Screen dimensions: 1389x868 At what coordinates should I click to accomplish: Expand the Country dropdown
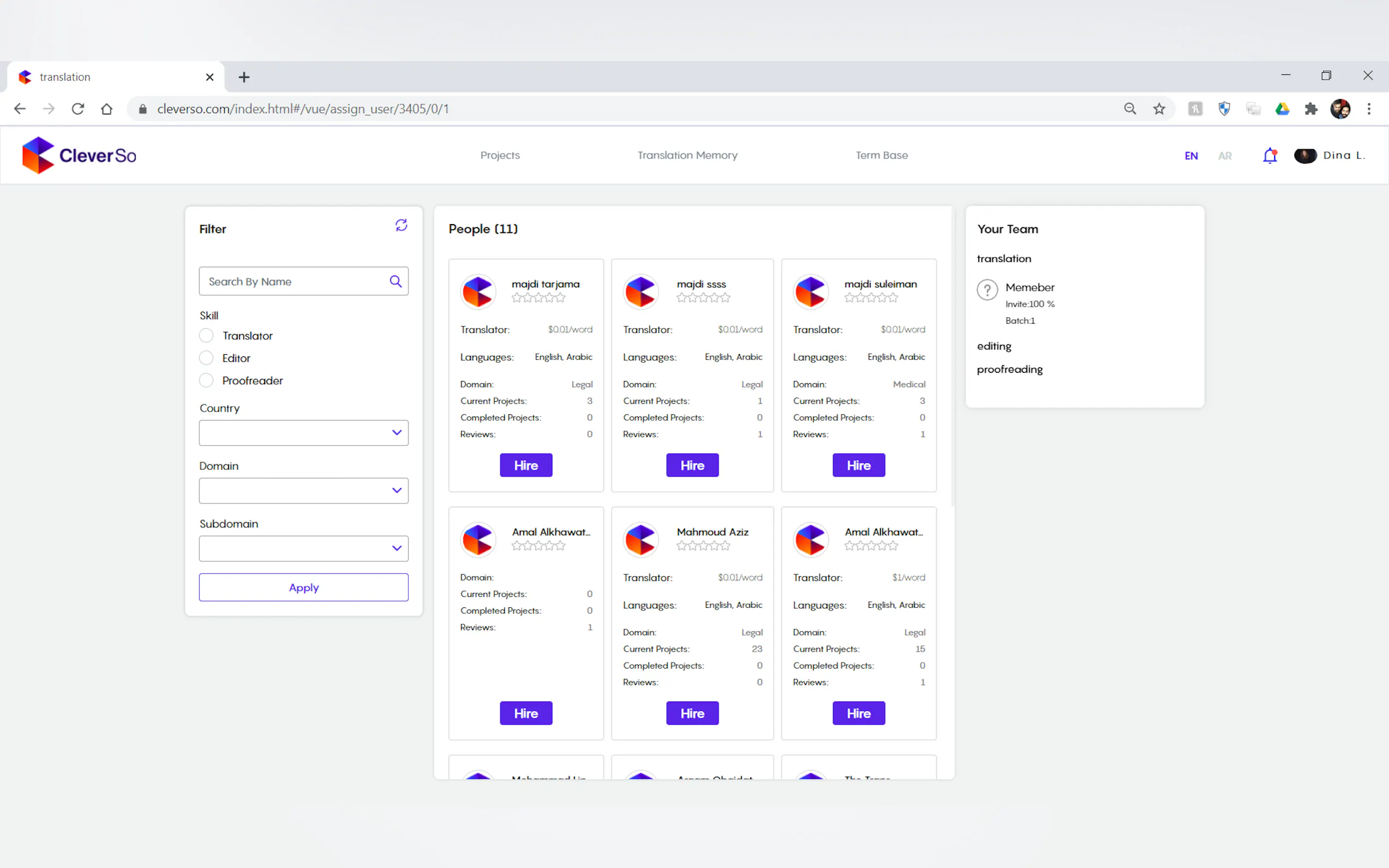(303, 433)
